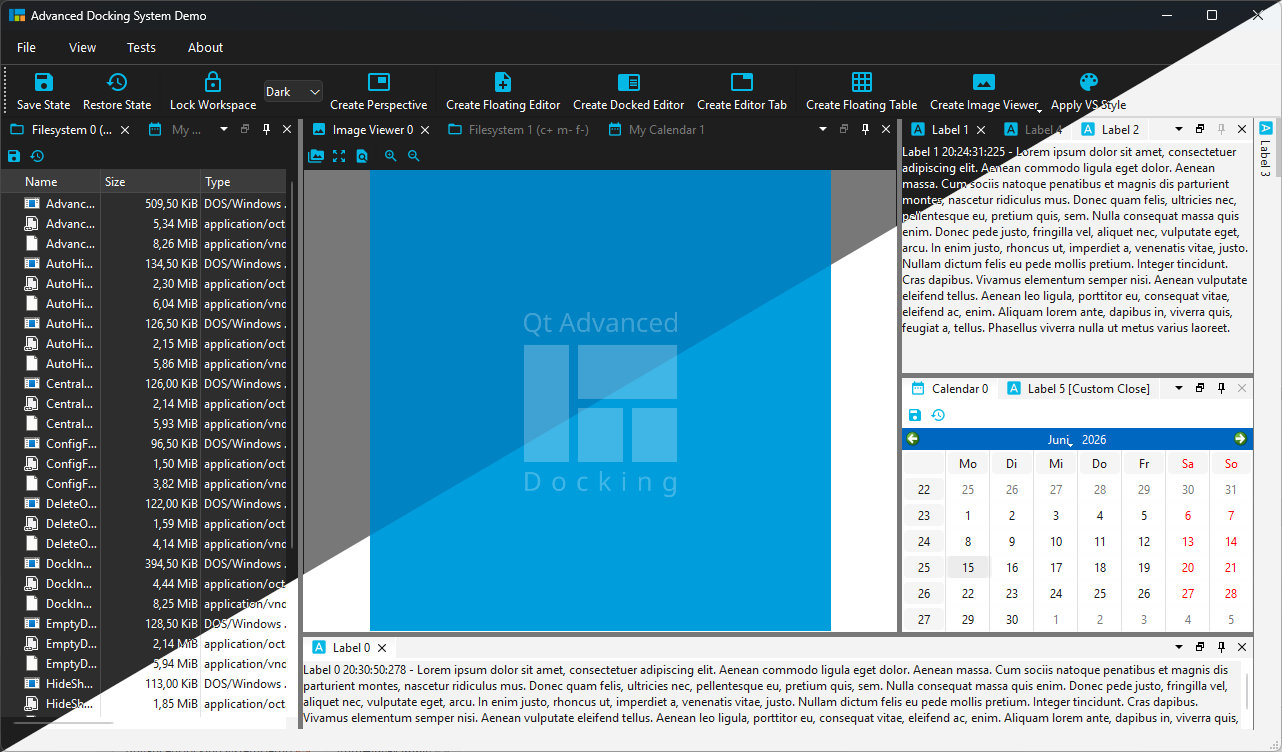Sort the file list by the Name column
This screenshot has width=1282, height=752.
(x=50, y=182)
